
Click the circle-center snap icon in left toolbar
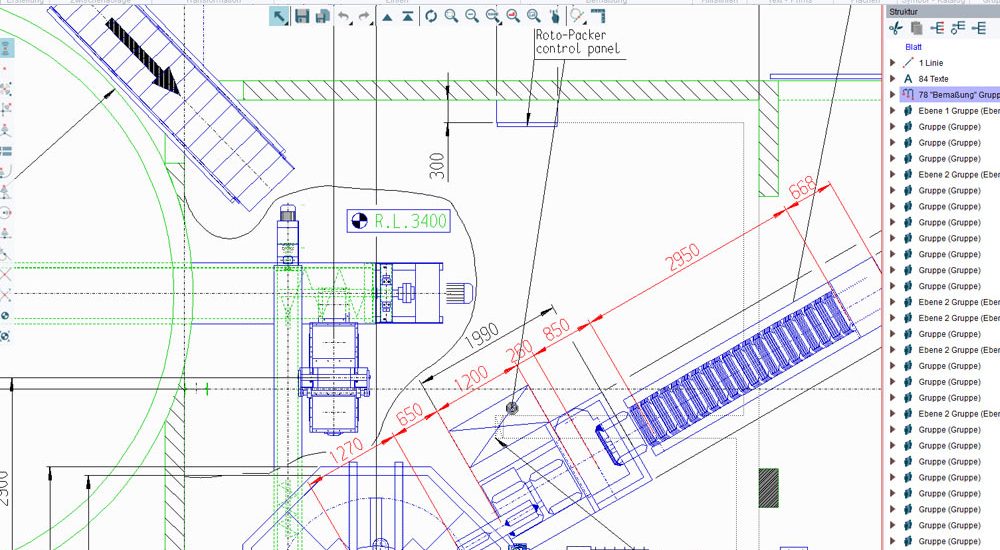(x=6, y=213)
